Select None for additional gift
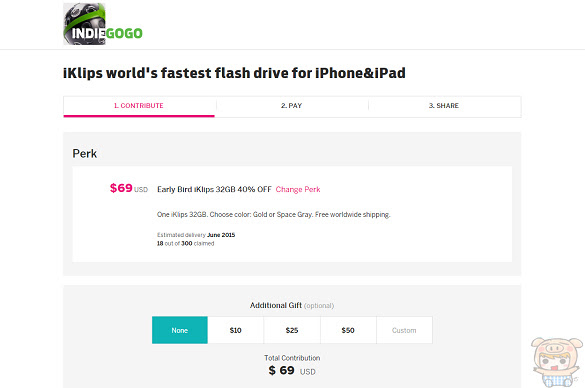Viewport: 585px width, 388px height. (x=180, y=330)
